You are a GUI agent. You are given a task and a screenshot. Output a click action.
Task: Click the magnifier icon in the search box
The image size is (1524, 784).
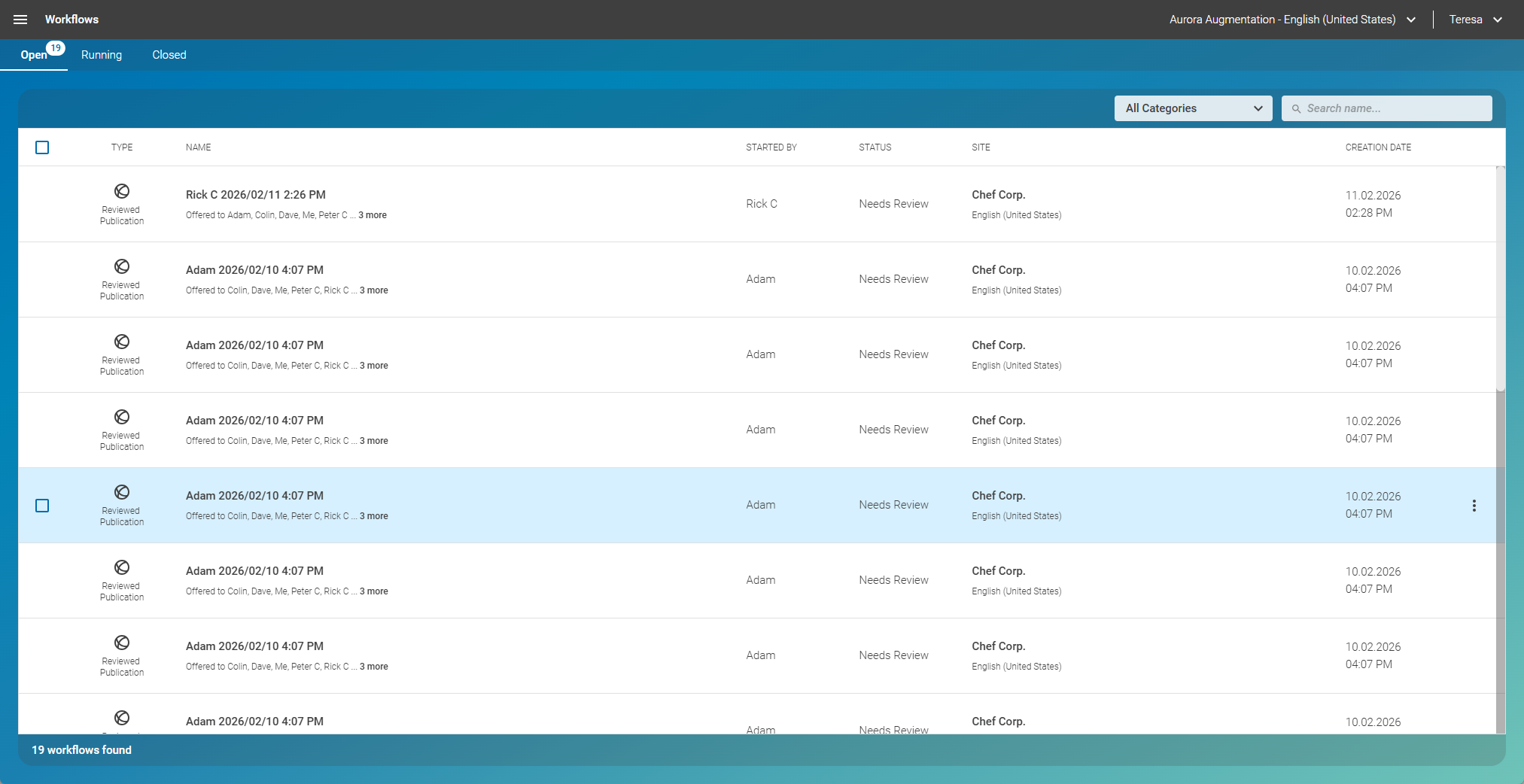(x=1296, y=108)
